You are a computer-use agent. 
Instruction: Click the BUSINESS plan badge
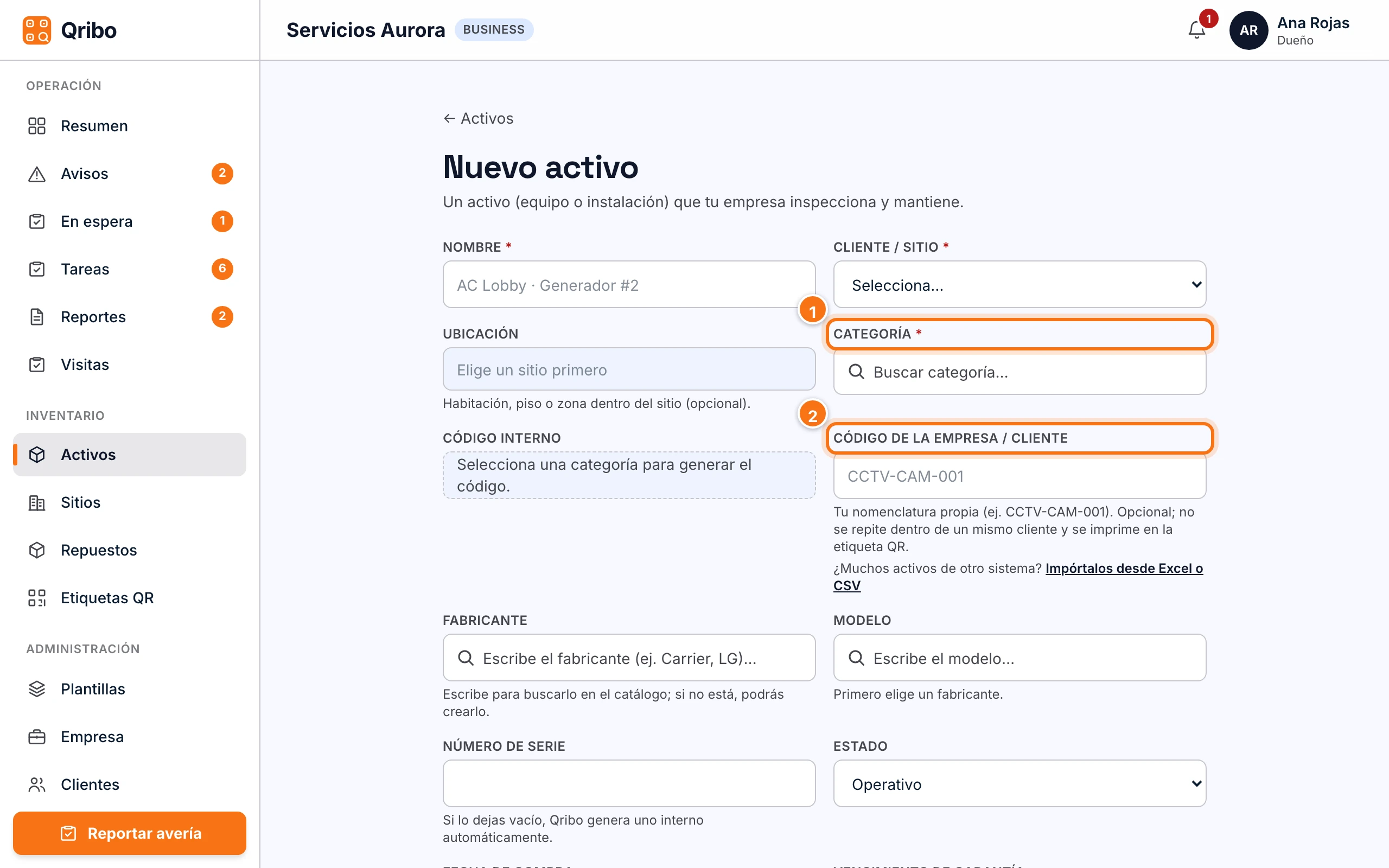494,29
